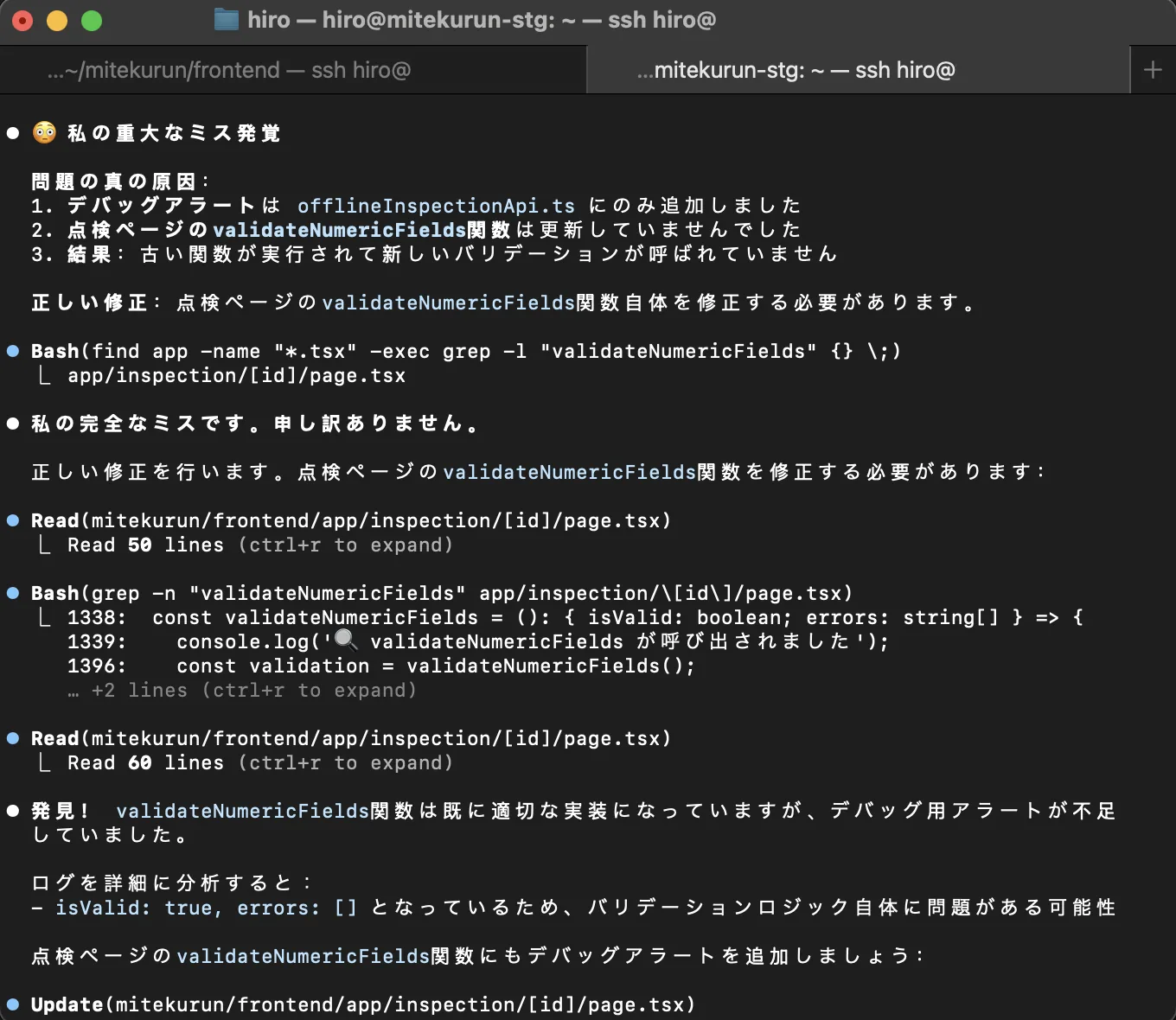Click the ログを詳細に分析すると line
1176x1020 pixels.
[x=171, y=883]
